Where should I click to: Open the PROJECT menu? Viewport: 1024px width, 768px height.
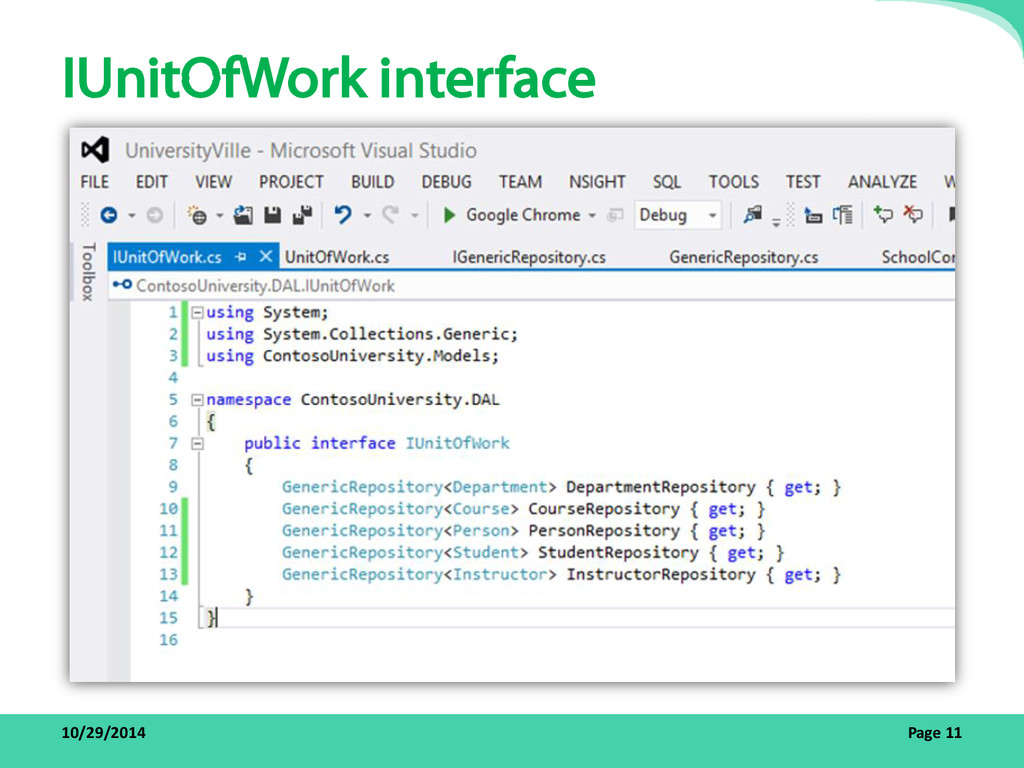(291, 182)
